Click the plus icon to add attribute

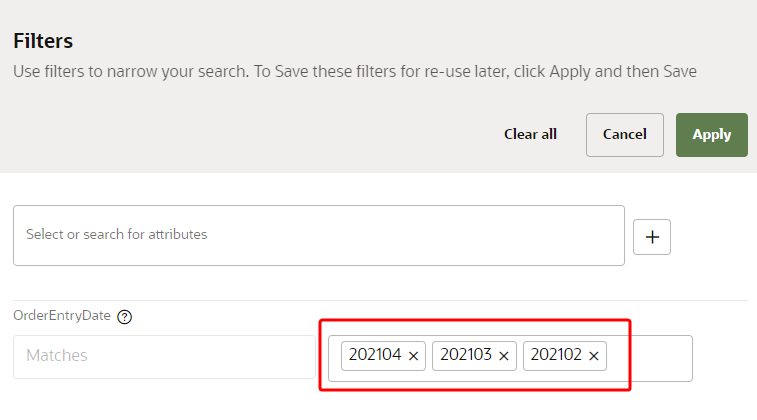[x=652, y=237]
